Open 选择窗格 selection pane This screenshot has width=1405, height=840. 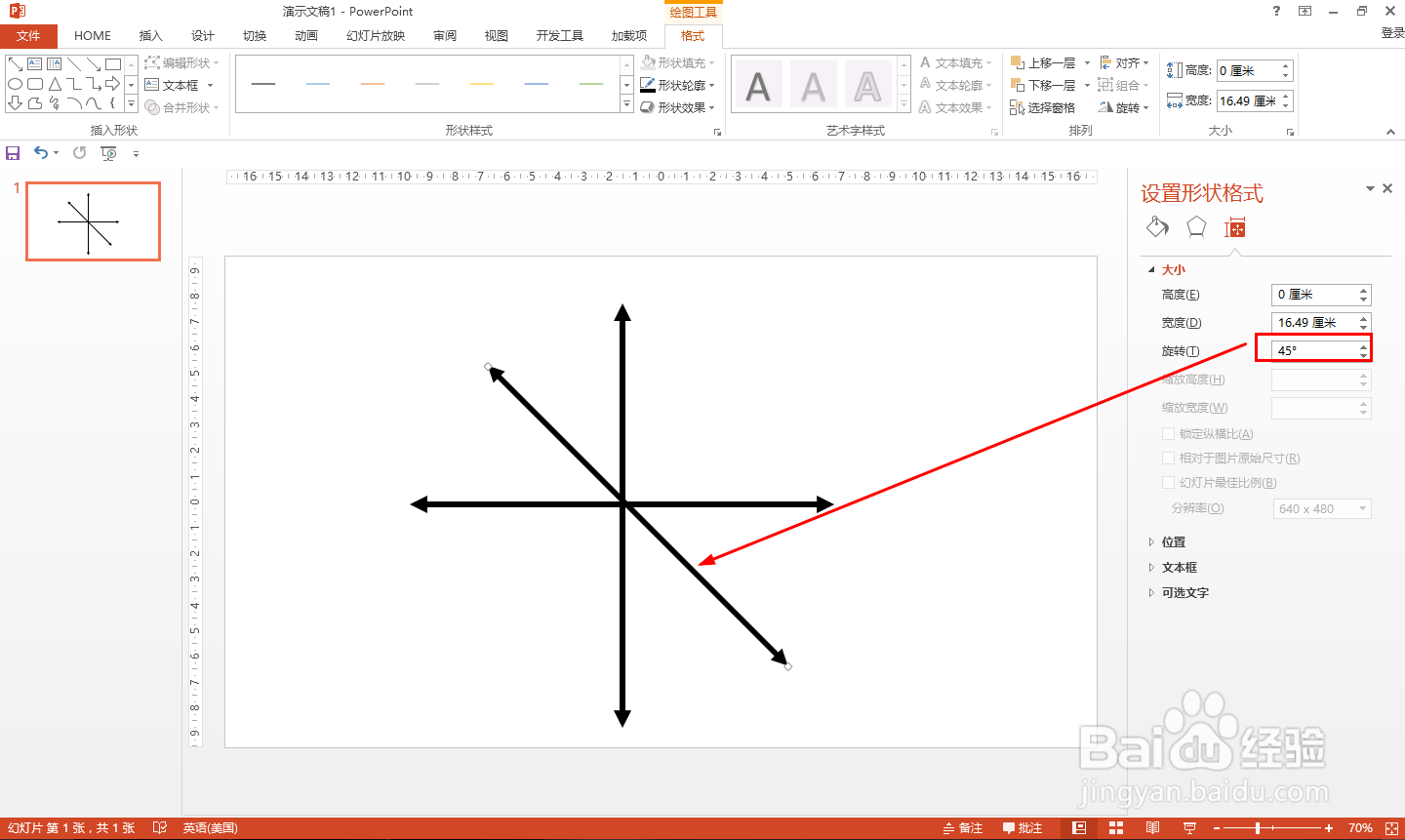pos(1042,107)
